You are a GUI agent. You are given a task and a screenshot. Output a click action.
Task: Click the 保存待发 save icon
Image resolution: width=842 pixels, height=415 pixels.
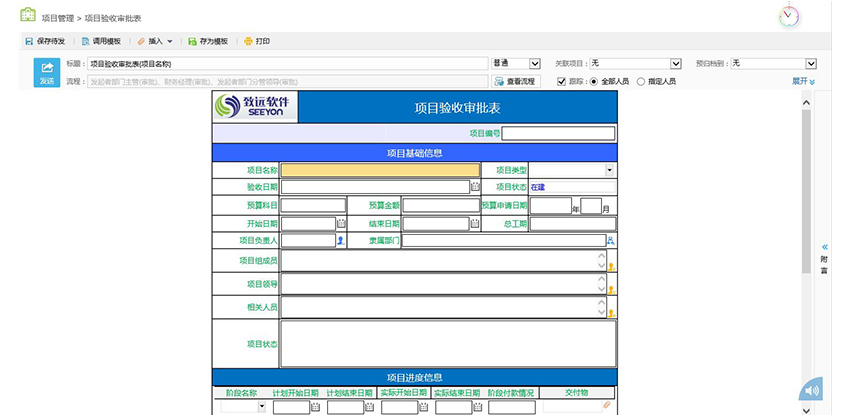pos(29,41)
